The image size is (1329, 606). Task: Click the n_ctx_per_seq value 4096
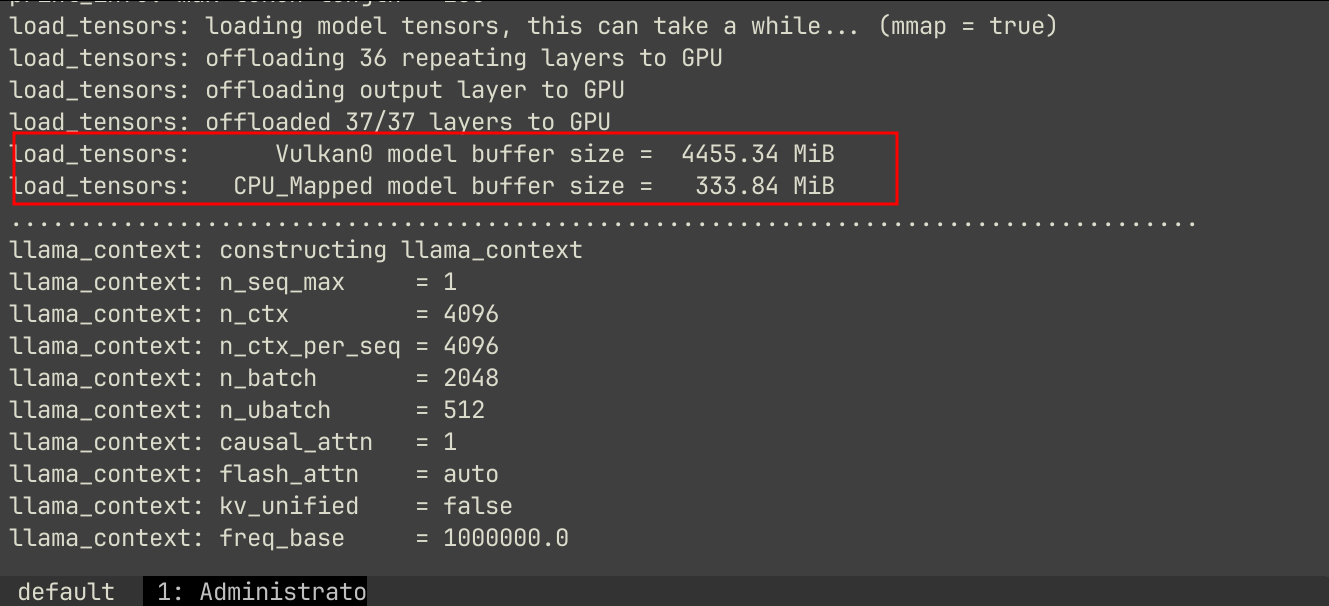pos(471,346)
